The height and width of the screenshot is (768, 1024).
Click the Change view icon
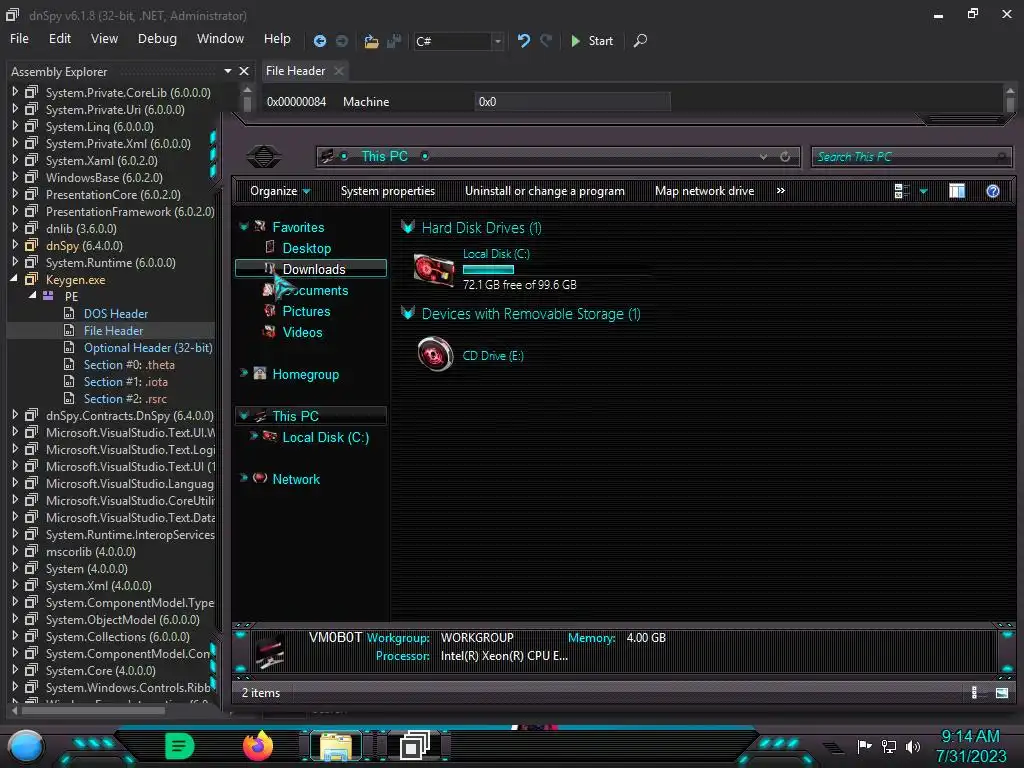point(902,191)
